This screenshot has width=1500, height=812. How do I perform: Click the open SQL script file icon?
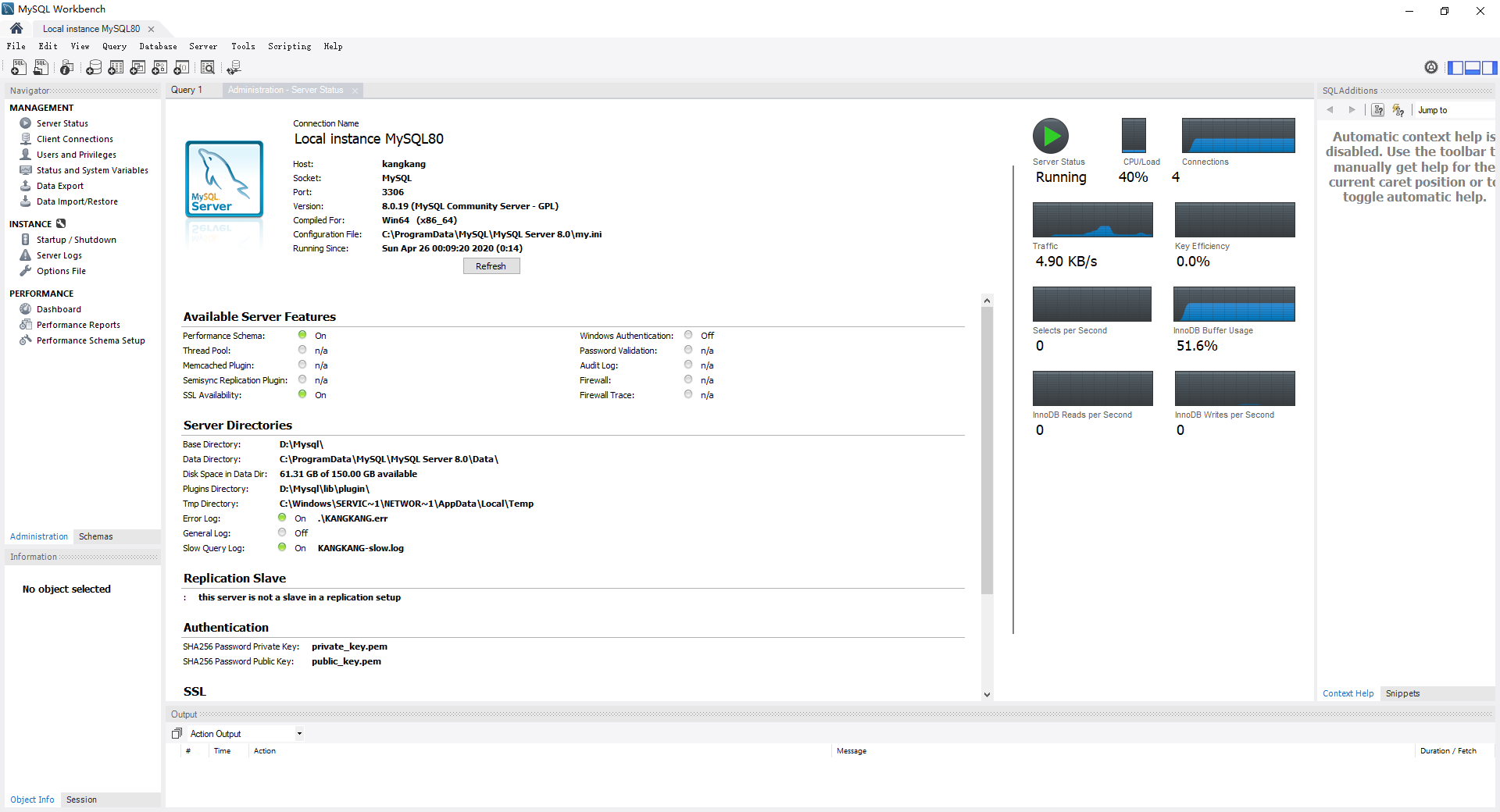41,68
